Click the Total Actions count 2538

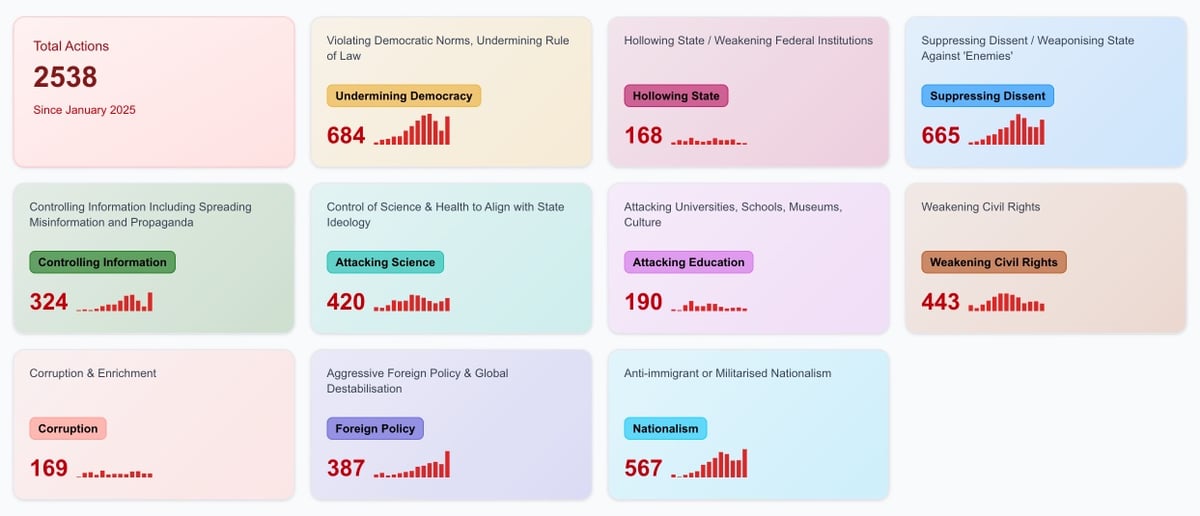point(65,77)
